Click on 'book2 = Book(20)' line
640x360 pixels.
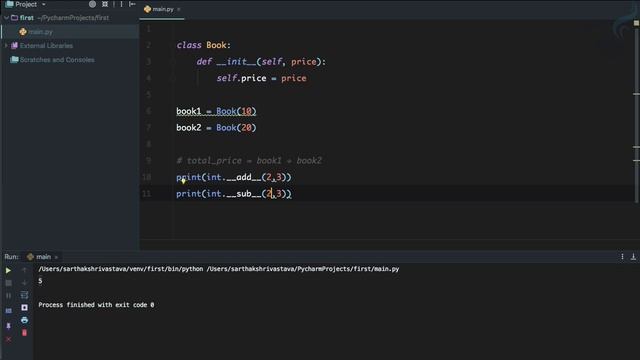click(216, 128)
